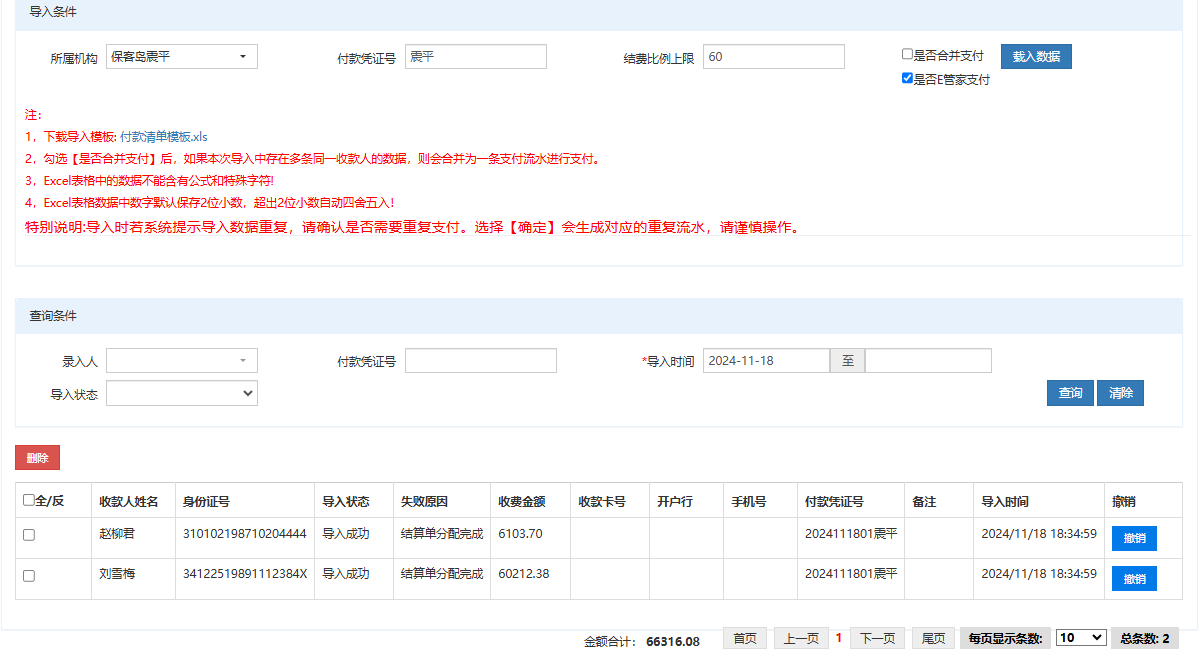Click 撤销 for the 刘雪梅 row

pos(1133,579)
